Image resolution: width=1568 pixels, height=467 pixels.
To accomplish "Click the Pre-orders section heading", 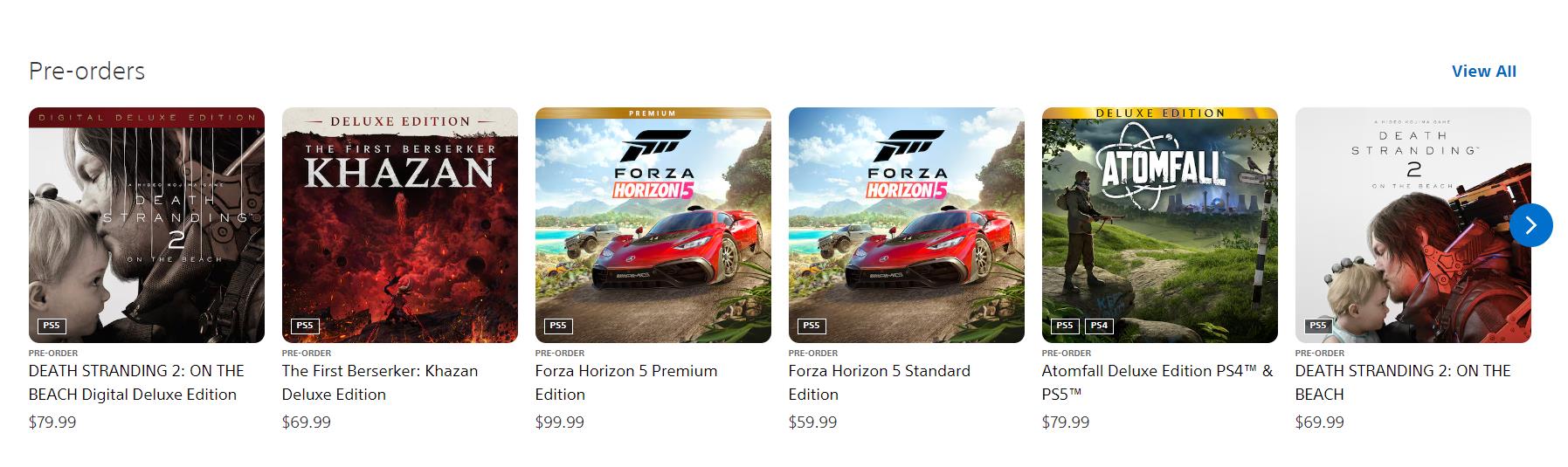I will [87, 71].
